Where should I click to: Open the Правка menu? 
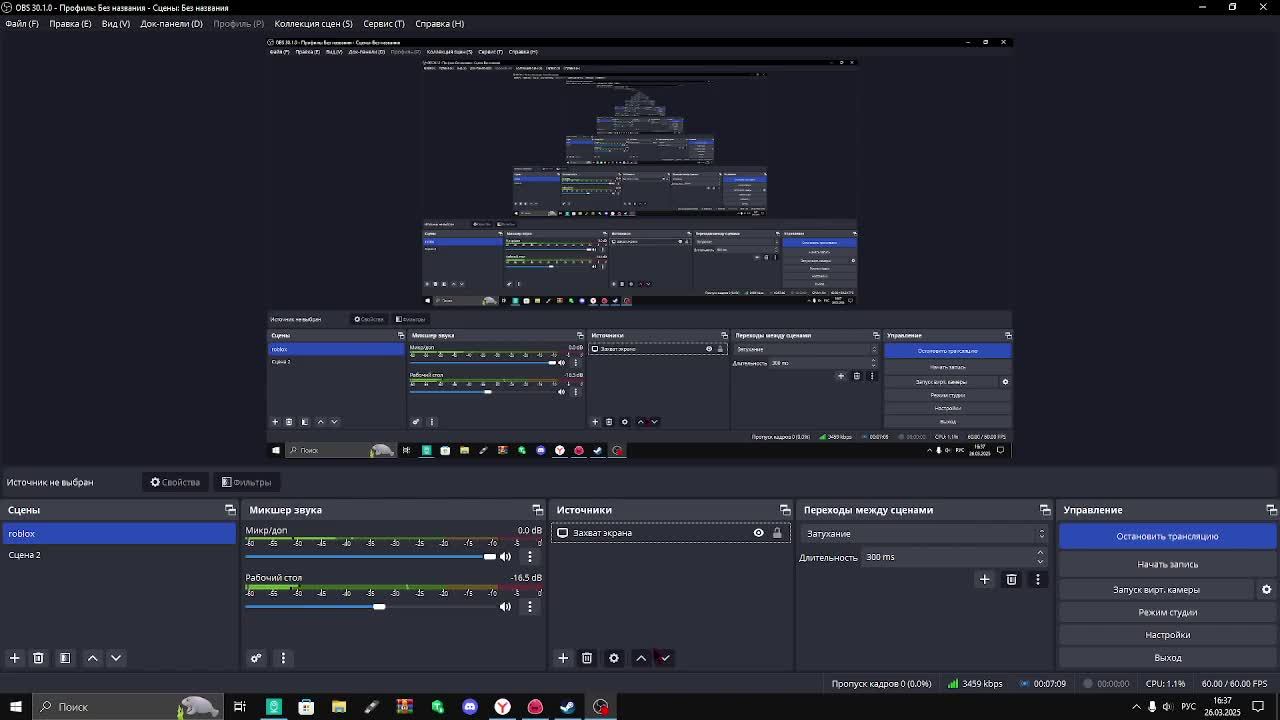pos(70,23)
